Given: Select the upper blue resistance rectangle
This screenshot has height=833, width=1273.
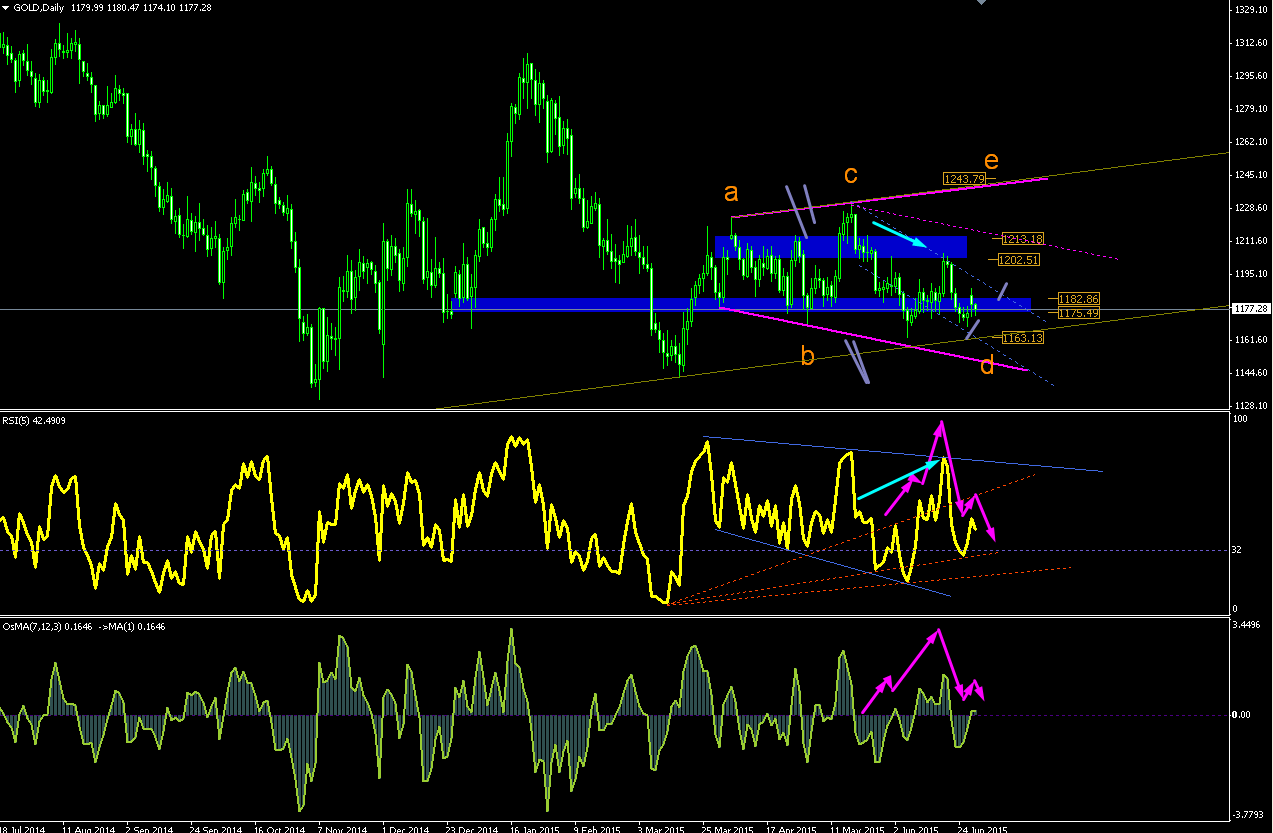Looking at the screenshot, I should coord(841,246).
